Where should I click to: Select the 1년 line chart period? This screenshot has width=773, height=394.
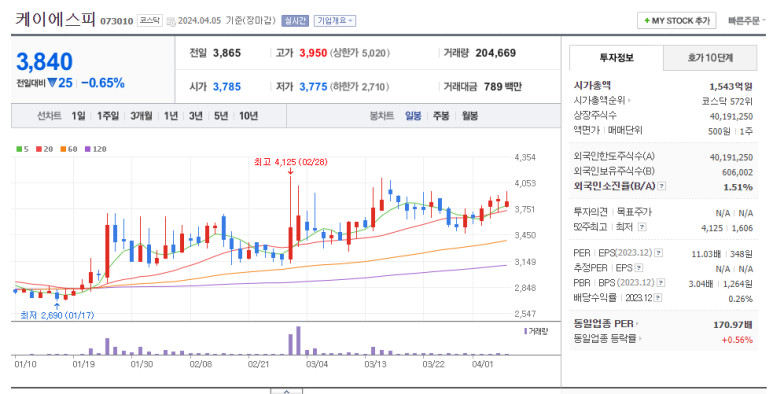point(171,116)
